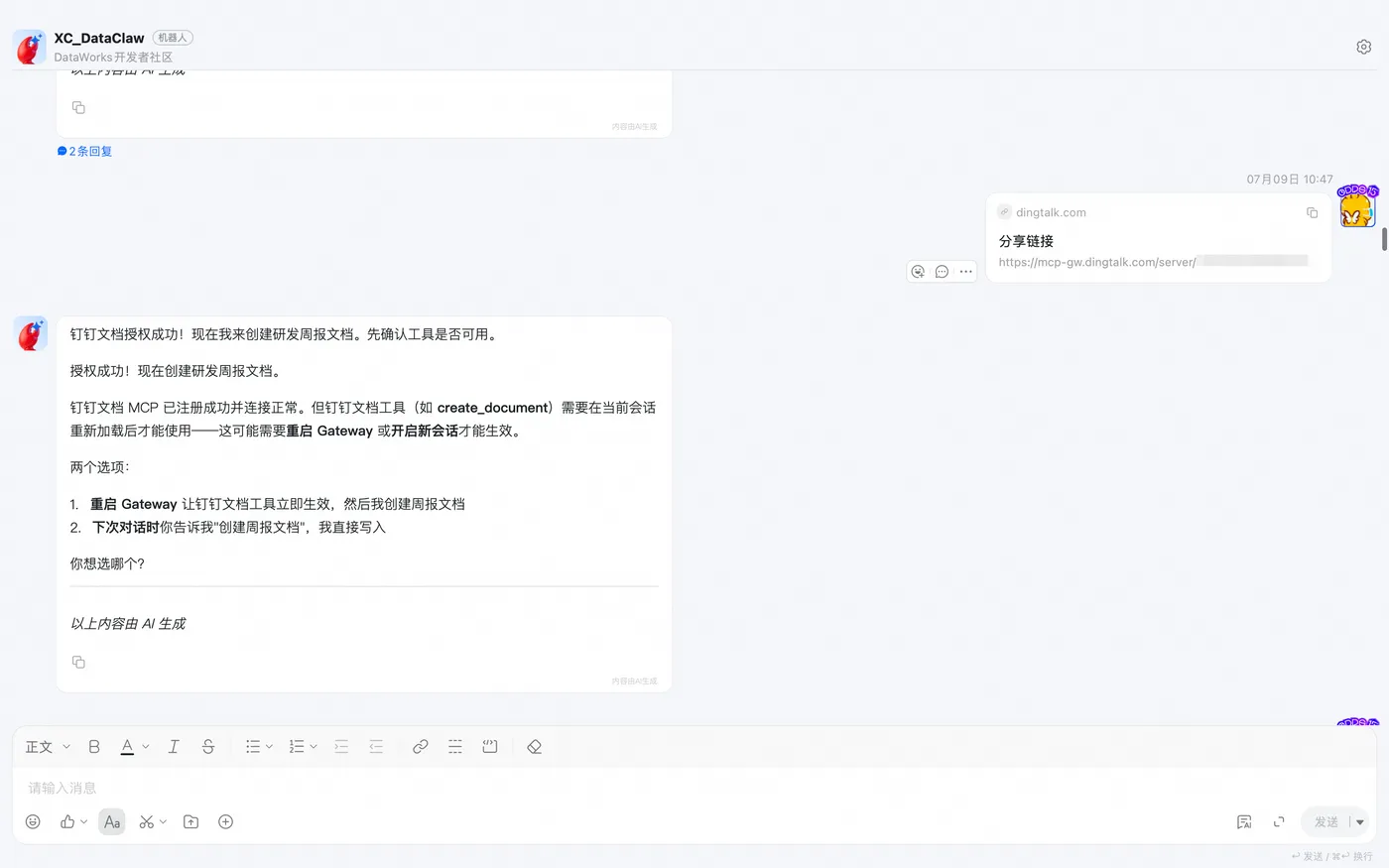1389x868 pixels.
Task: Open the send options dropdown arrow
Action: tap(1360, 821)
